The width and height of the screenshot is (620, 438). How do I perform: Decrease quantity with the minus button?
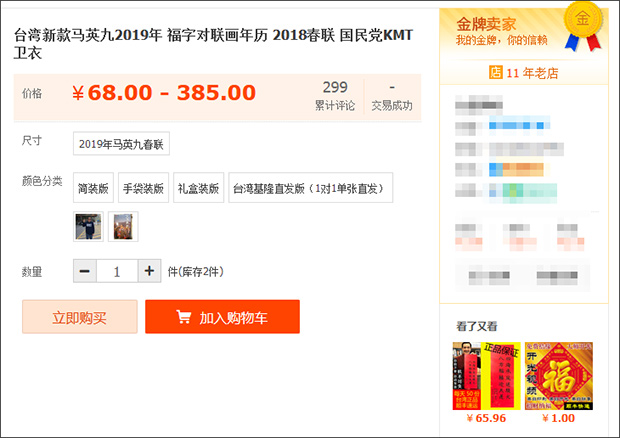tap(85, 271)
